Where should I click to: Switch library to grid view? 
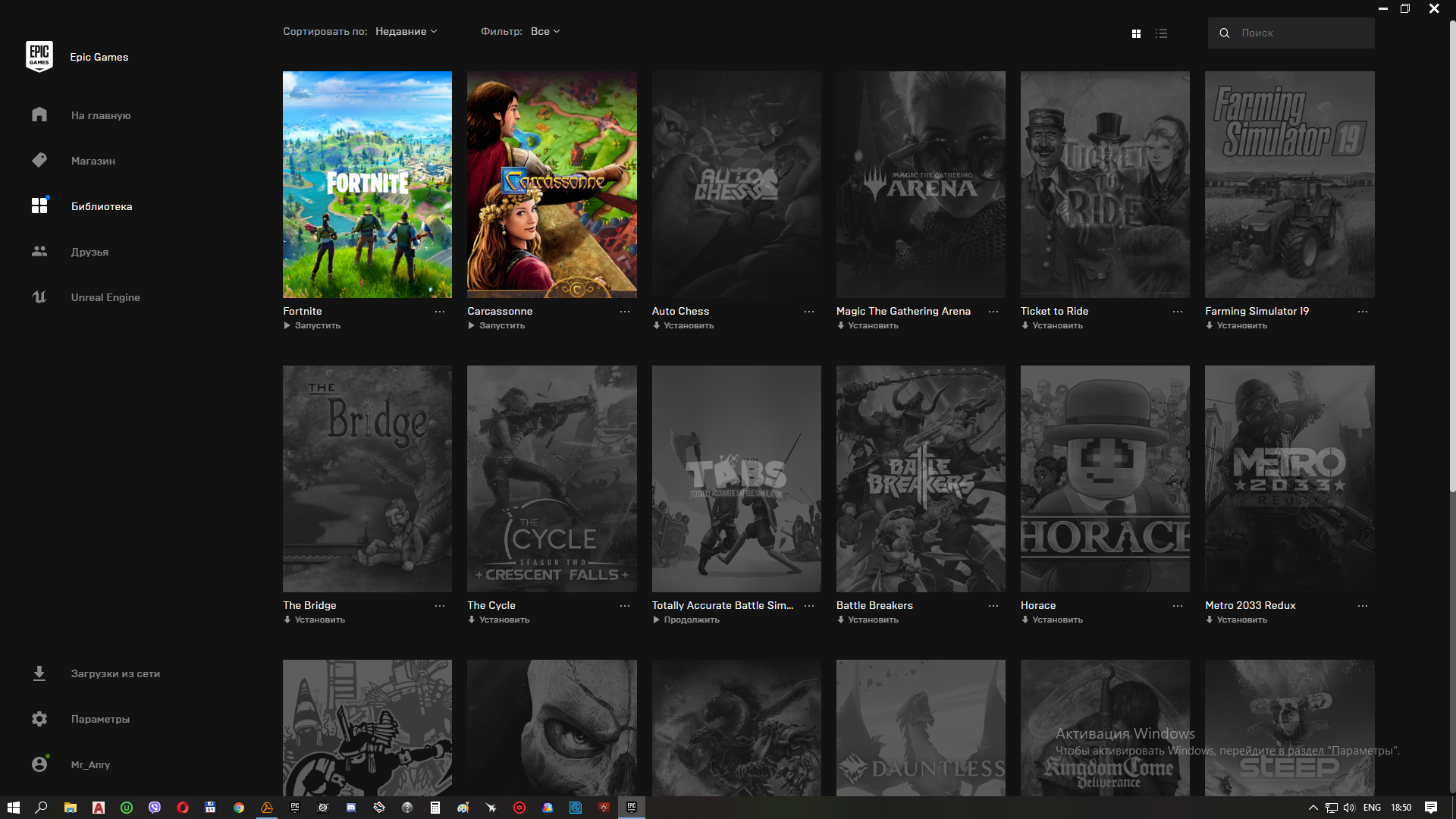(1136, 33)
